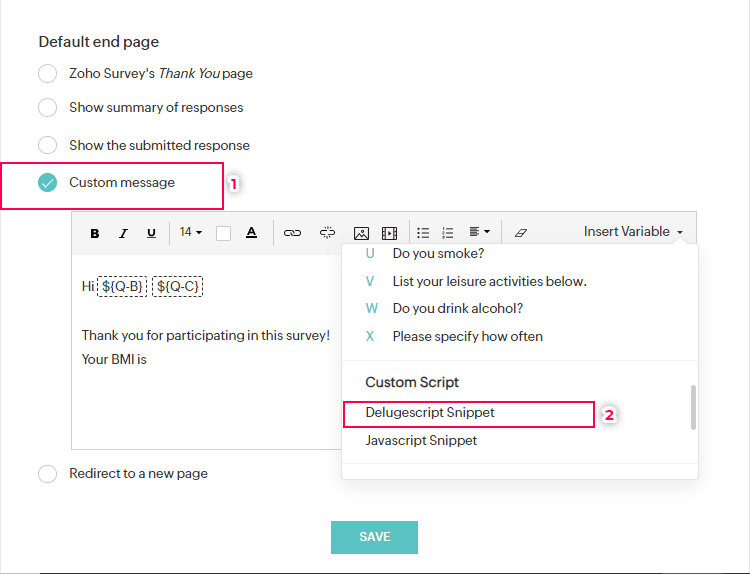Open the background color swatch
The image size is (750, 574).
point(223,233)
